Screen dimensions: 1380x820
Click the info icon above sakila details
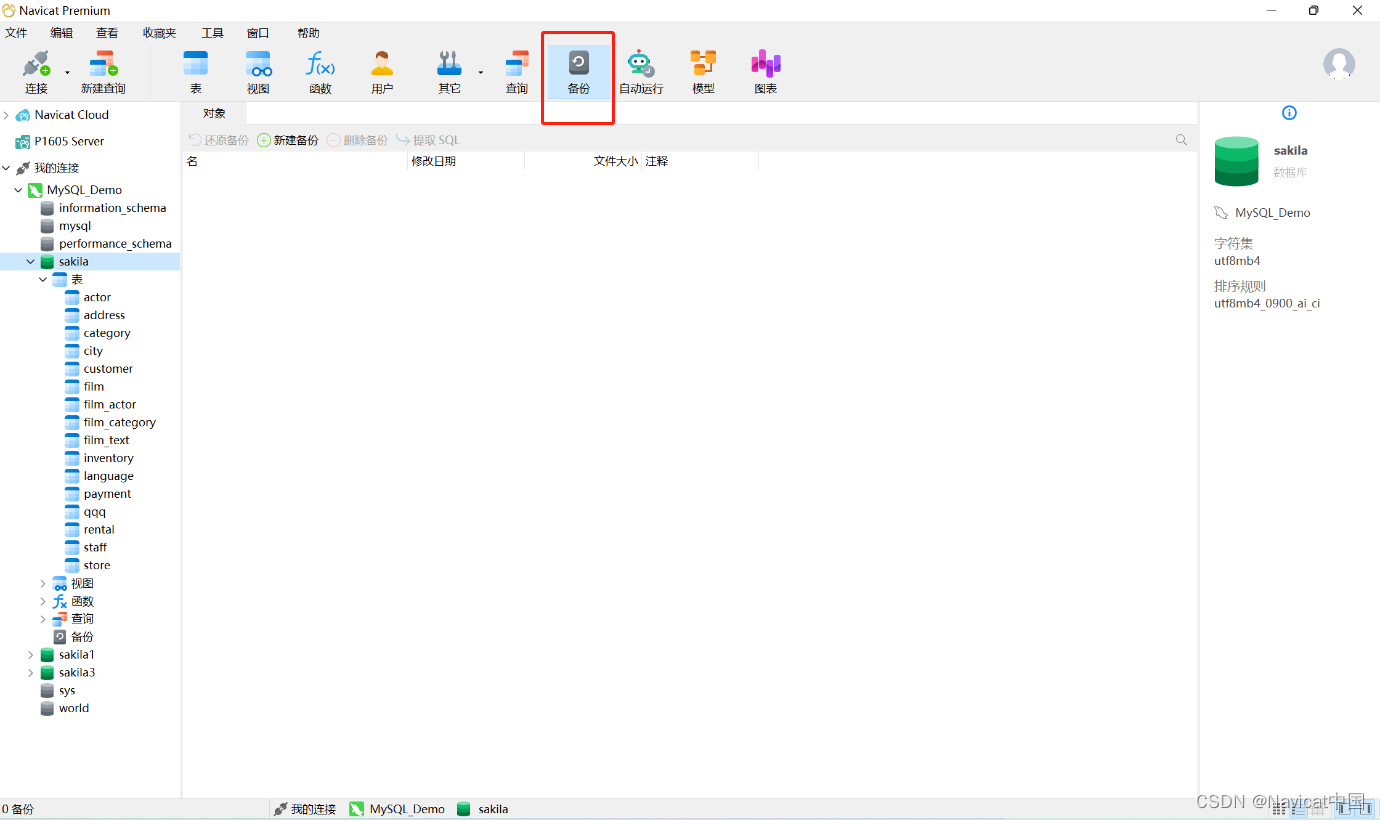1289,113
